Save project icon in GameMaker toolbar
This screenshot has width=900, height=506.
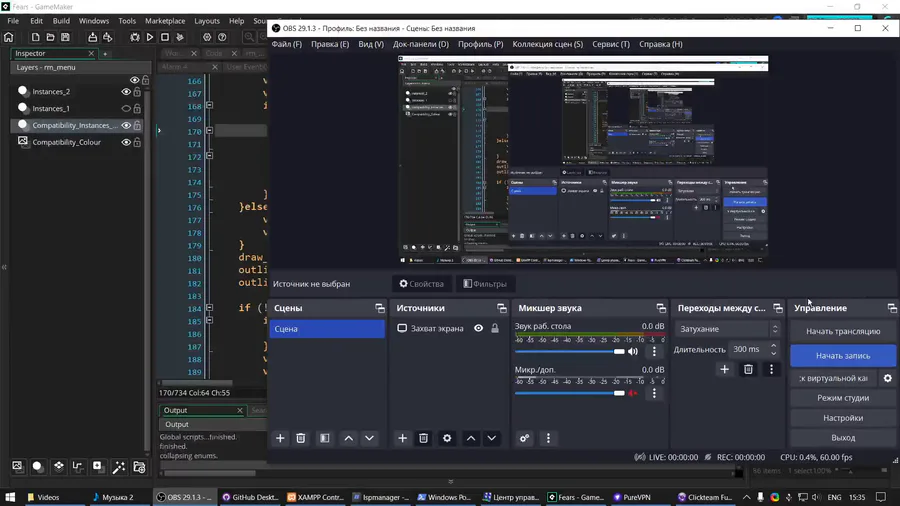tap(65, 37)
